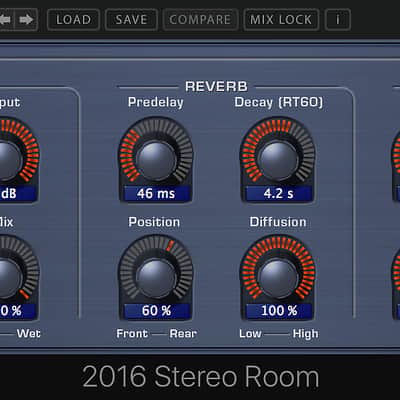Click the 'Decay (RT60)' label
This screenshot has width=400, height=400.
click(x=279, y=102)
